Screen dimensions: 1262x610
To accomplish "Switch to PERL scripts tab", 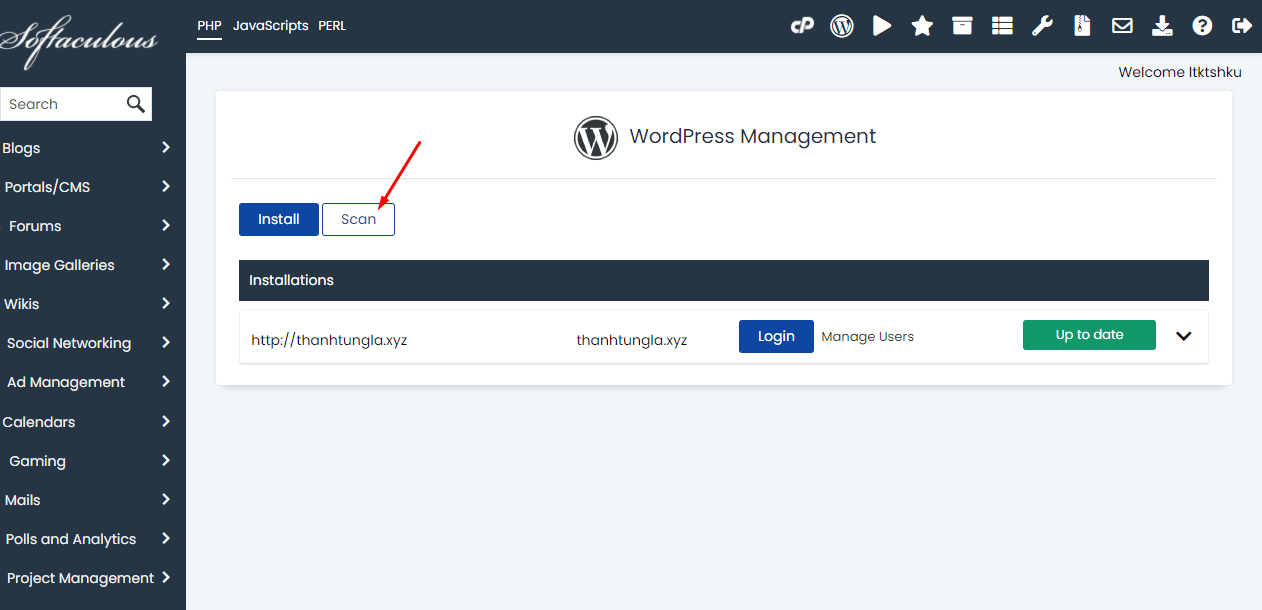I will click(332, 26).
